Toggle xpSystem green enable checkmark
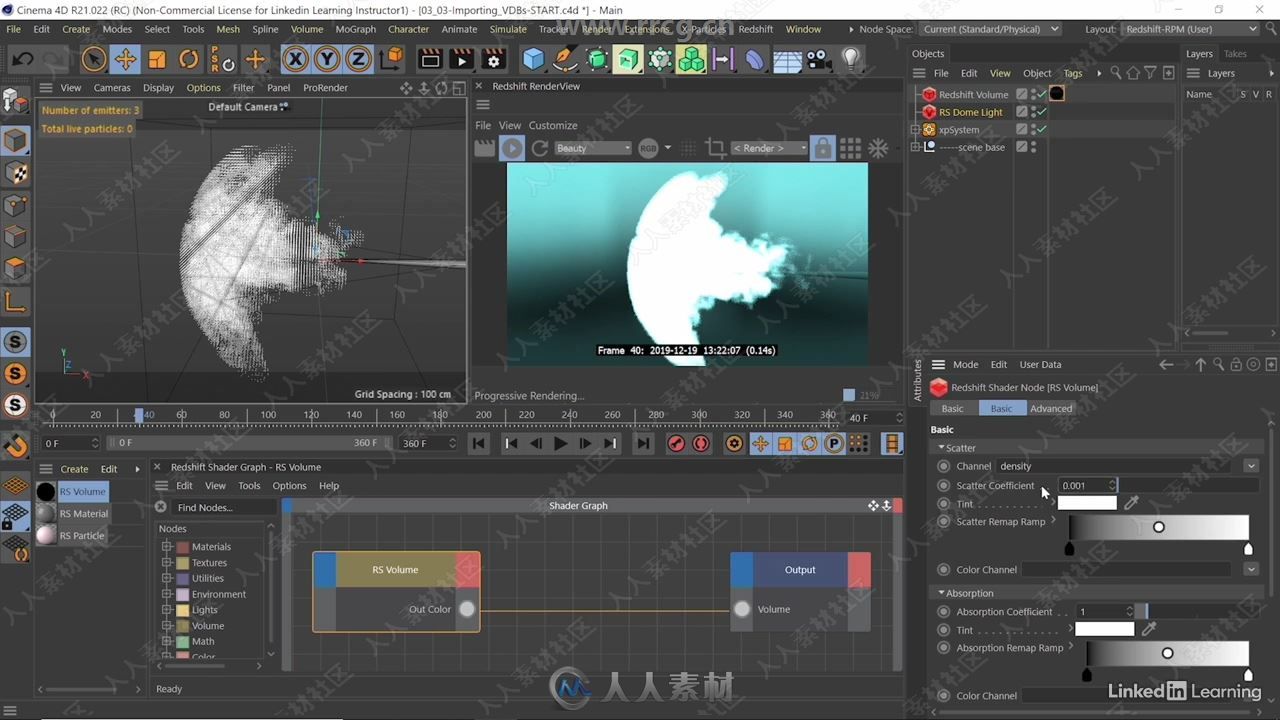This screenshot has width=1280, height=720. coord(1041,129)
